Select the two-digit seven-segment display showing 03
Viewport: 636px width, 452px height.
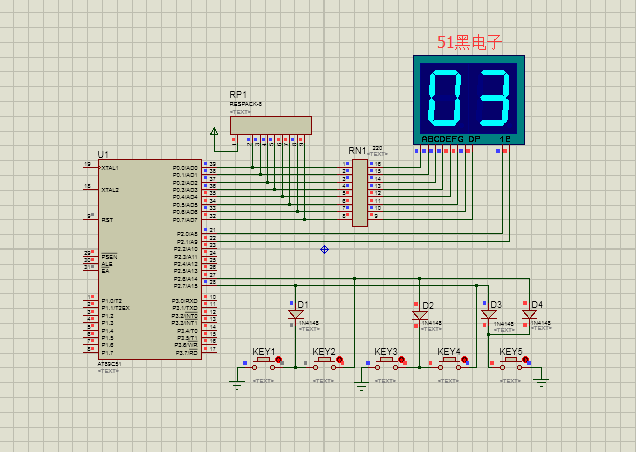tap(469, 100)
